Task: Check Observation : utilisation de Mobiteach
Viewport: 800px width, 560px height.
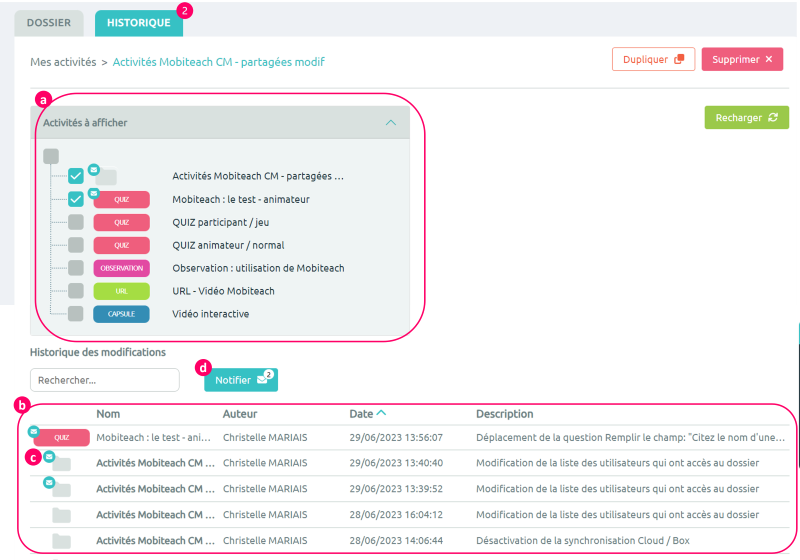Action: click(76, 268)
